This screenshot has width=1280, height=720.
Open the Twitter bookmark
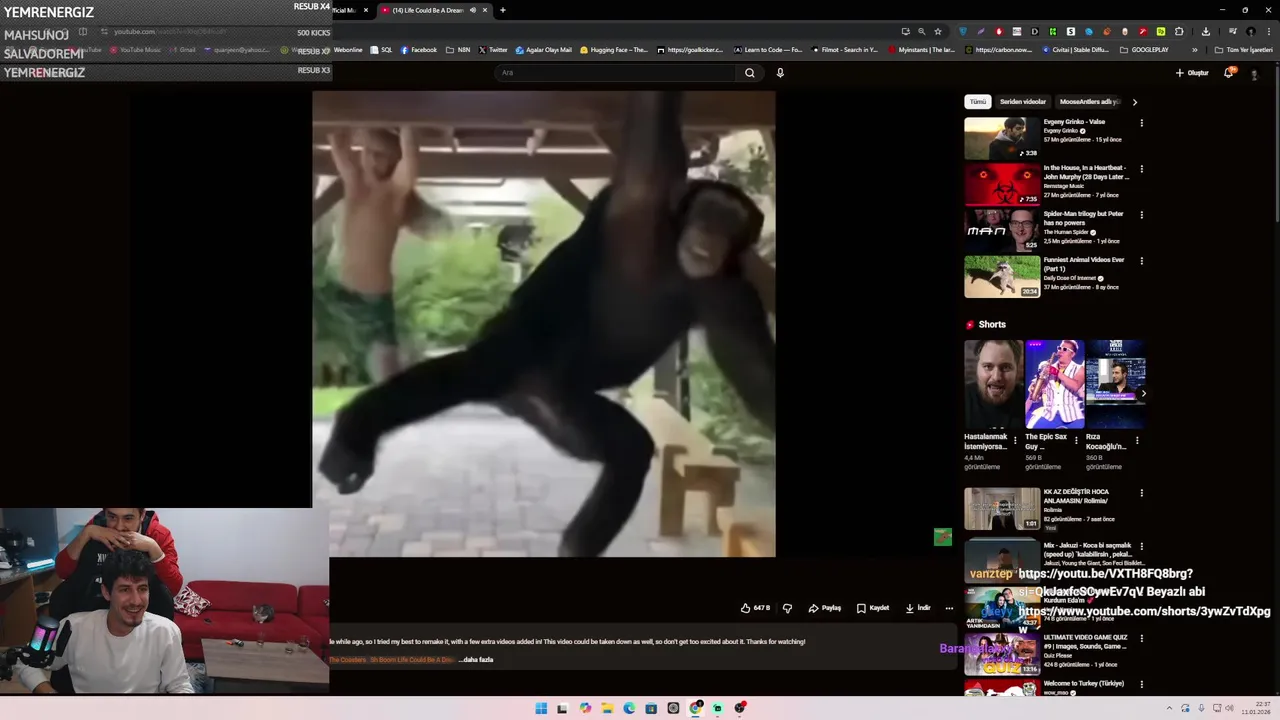(493, 50)
